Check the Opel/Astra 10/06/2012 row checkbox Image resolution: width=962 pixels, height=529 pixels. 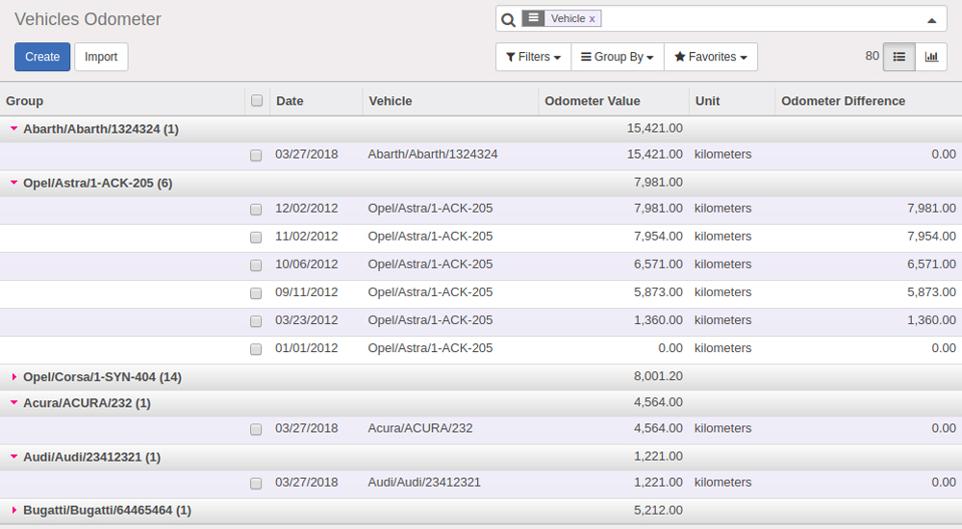pyautogui.click(x=256, y=265)
